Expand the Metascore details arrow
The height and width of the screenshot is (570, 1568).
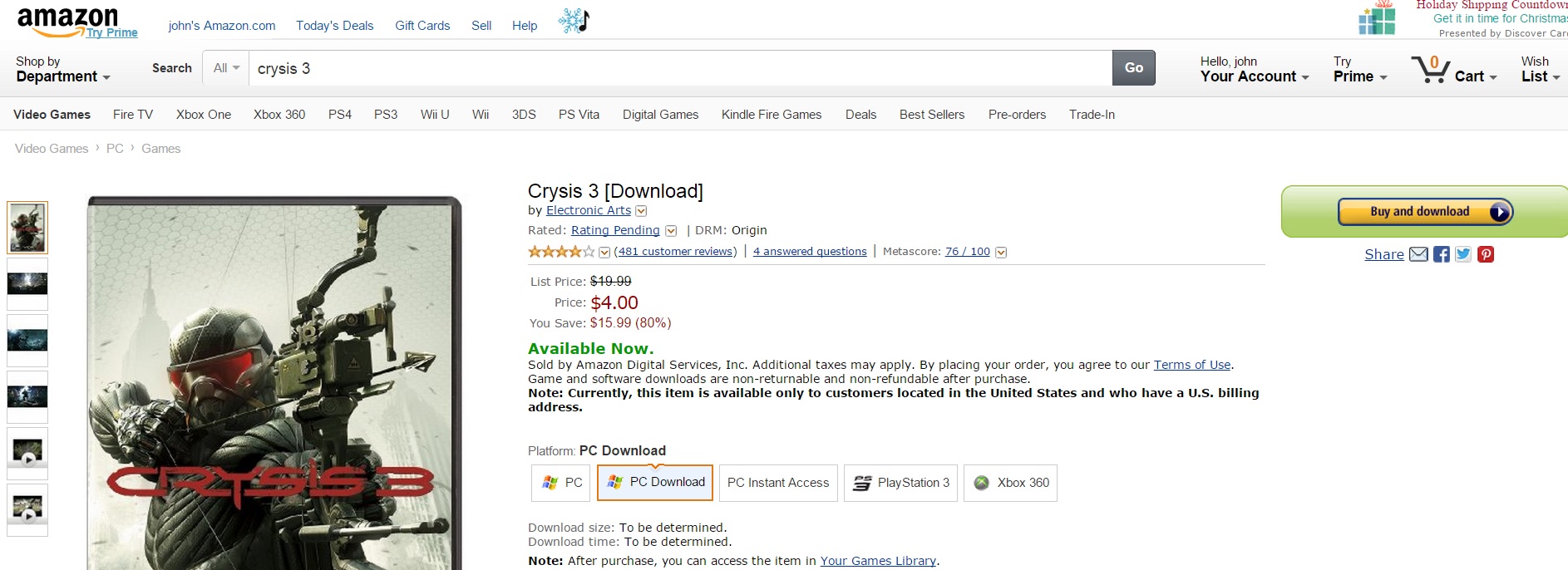[1001, 253]
